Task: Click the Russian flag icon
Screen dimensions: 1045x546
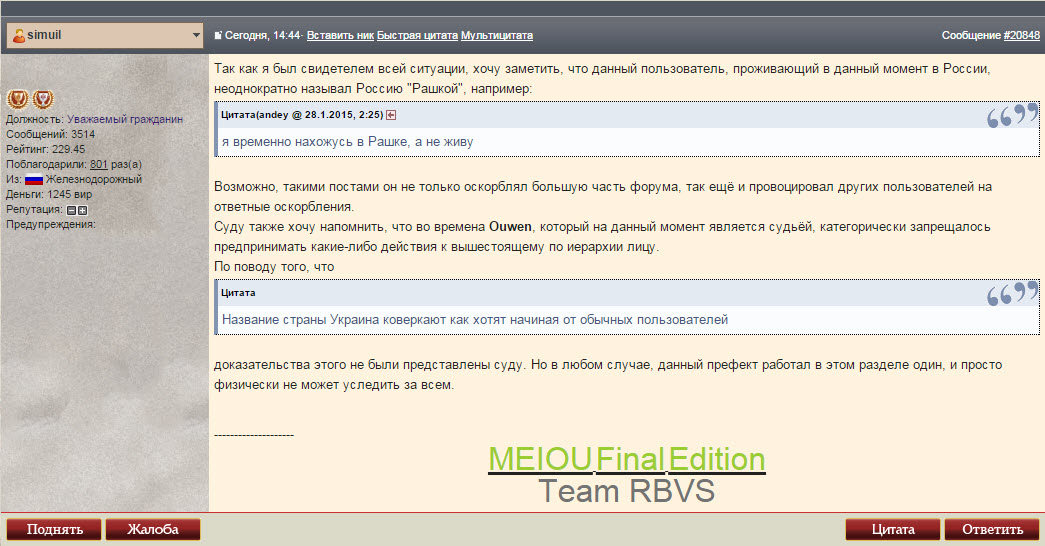Action: tap(34, 179)
